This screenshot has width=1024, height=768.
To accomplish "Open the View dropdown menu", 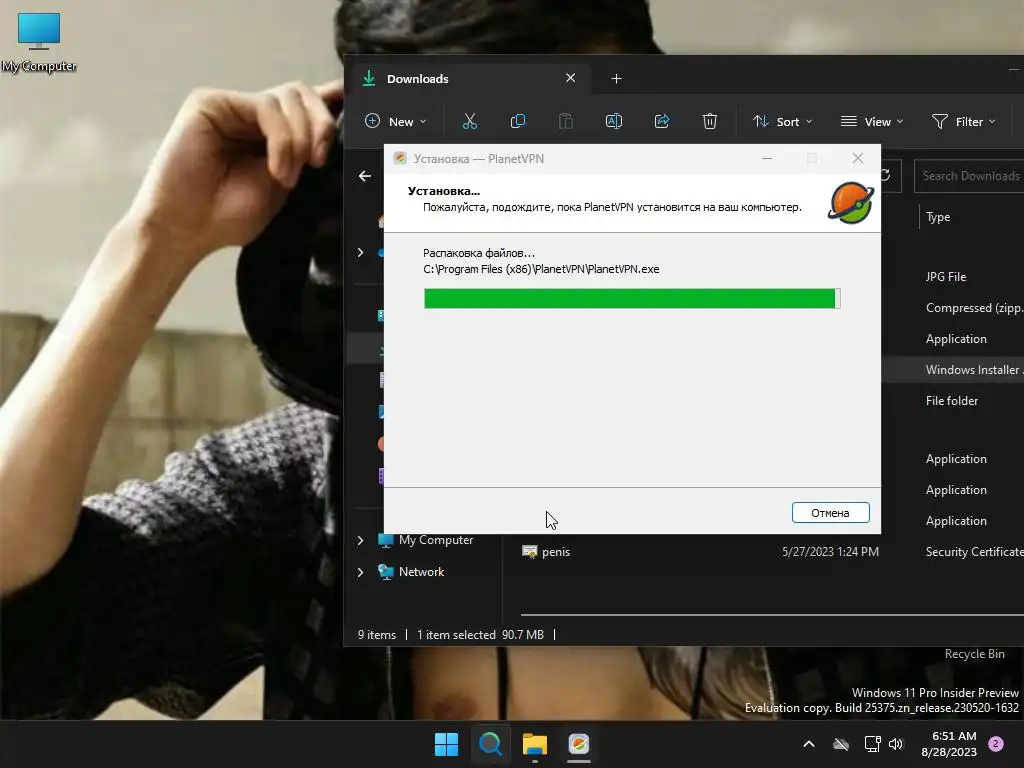I will coord(872,121).
